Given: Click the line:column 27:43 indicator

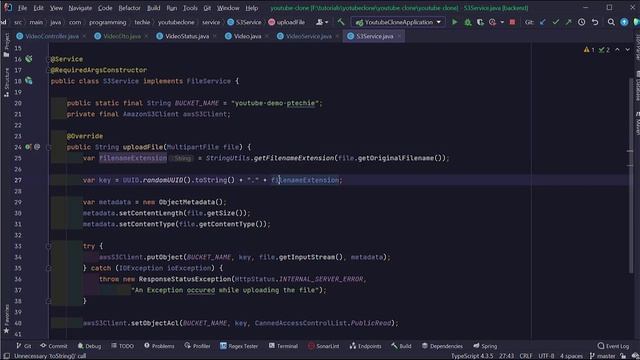Looking at the screenshot, I should point(506,356).
